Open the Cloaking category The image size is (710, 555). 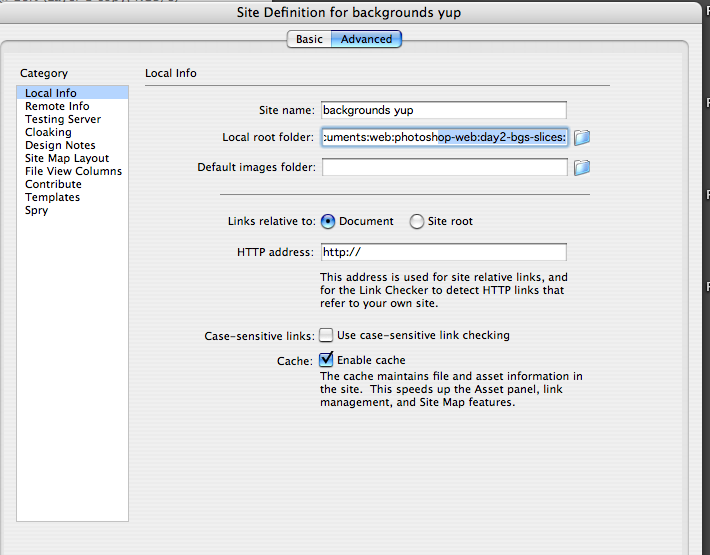(x=48, y=132)
